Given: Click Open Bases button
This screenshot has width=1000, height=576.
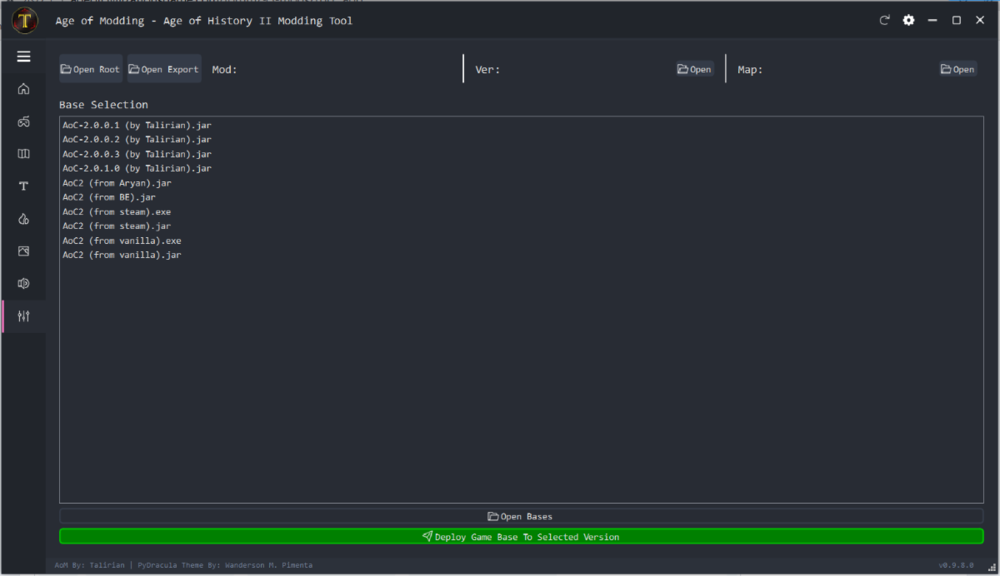Looking at the screenshot, I should (521, 516).
